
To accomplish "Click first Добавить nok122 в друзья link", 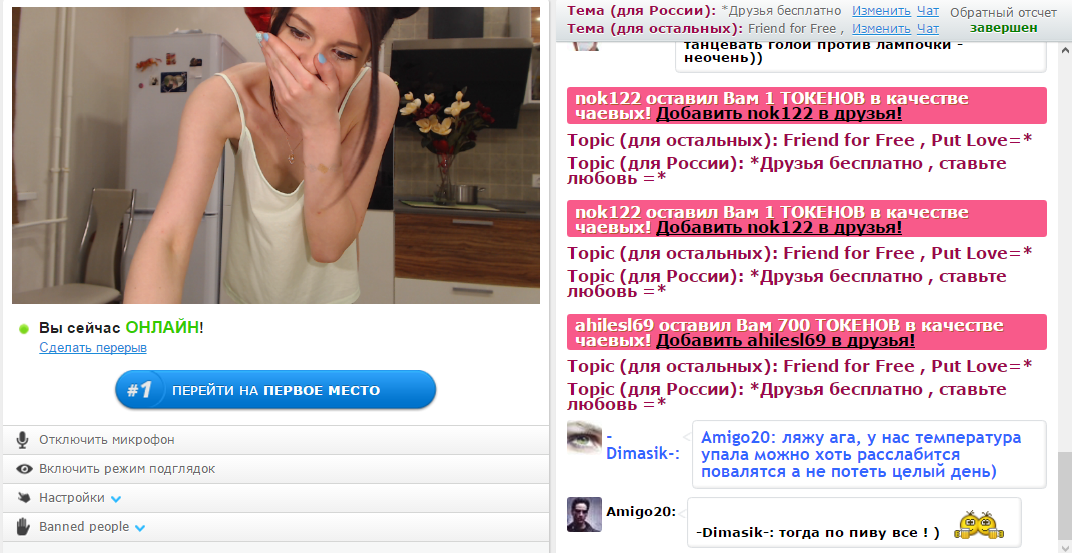I will 779,114.
